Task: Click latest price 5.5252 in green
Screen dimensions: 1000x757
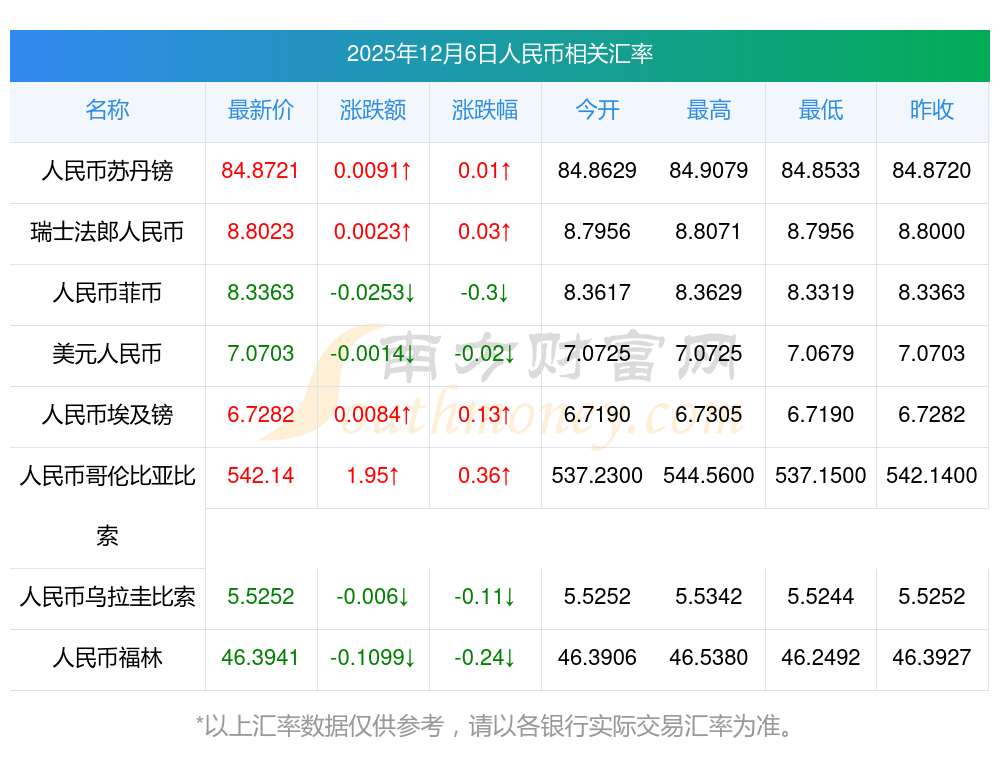Action: tap(260, 597)
